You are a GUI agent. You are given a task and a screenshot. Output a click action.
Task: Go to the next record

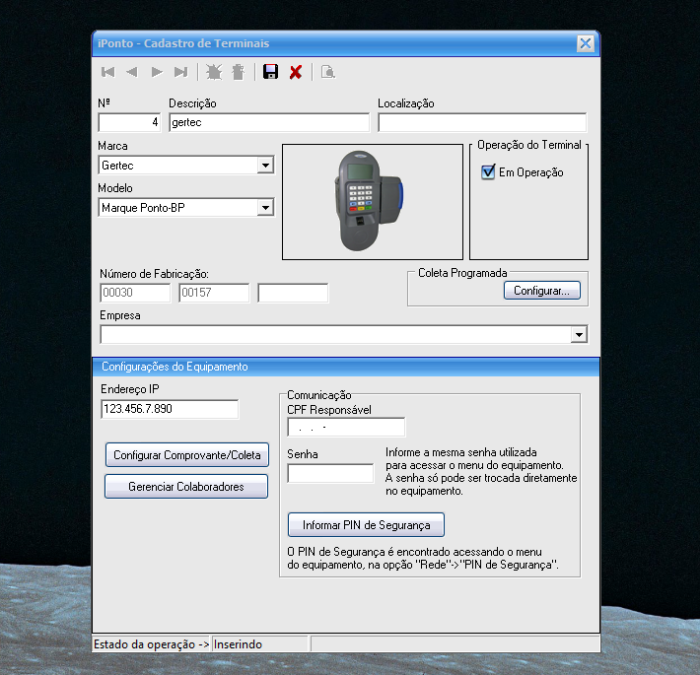coord(157,72)
